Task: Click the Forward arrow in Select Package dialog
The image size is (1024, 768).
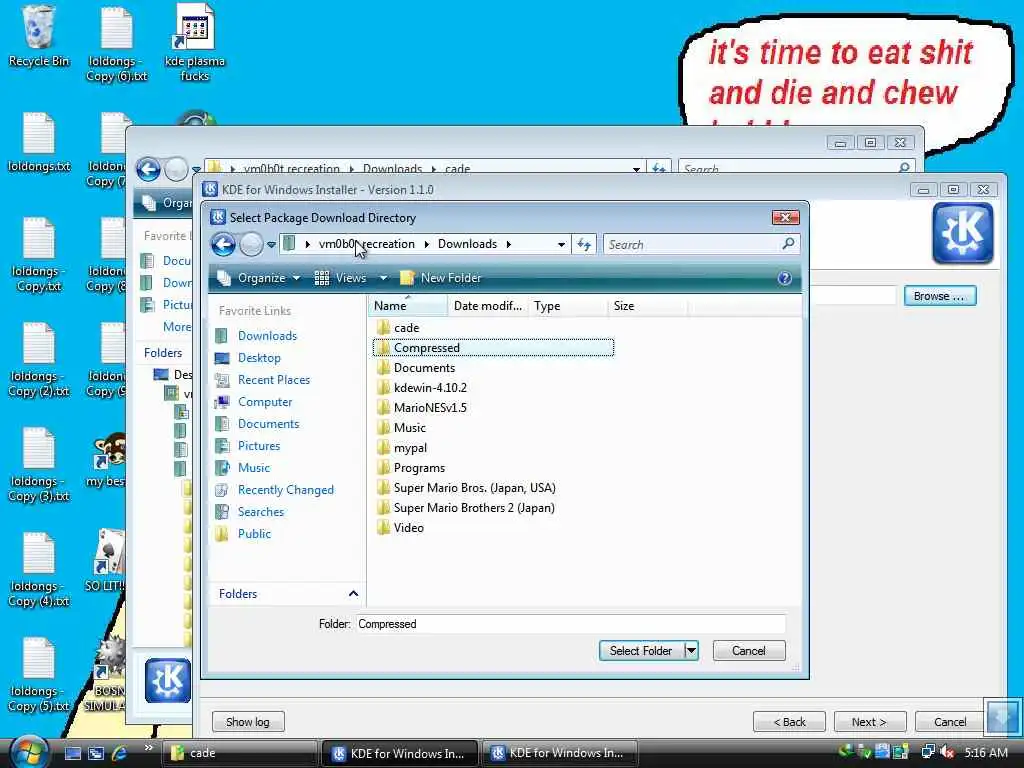Action: point(251,245)
